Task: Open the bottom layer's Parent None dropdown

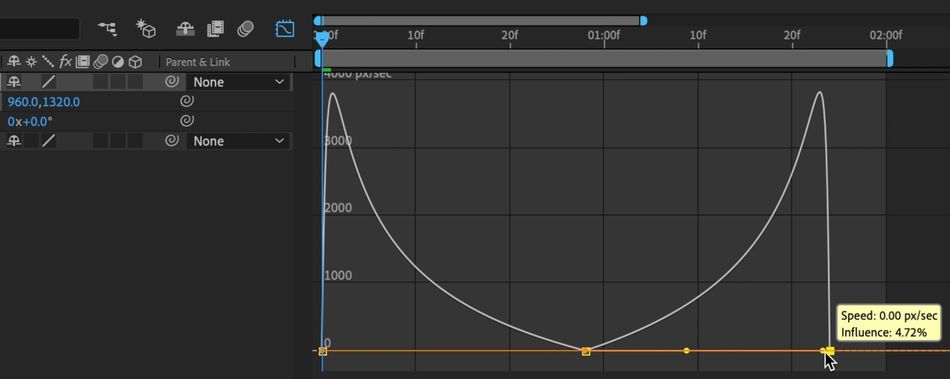Action: click(x=238, y=141)
